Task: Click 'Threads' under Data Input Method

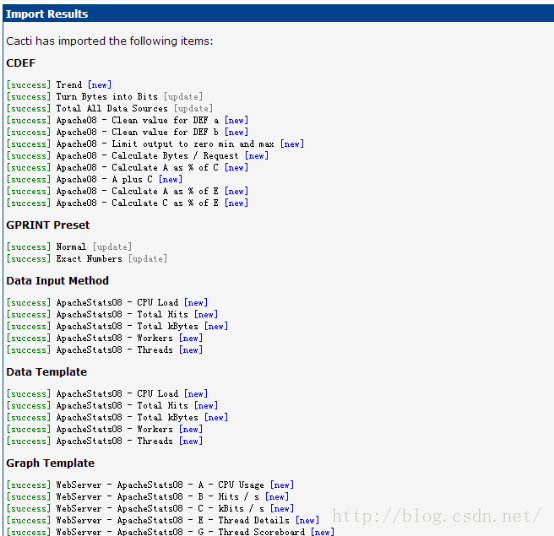Action: coord(155,350)
